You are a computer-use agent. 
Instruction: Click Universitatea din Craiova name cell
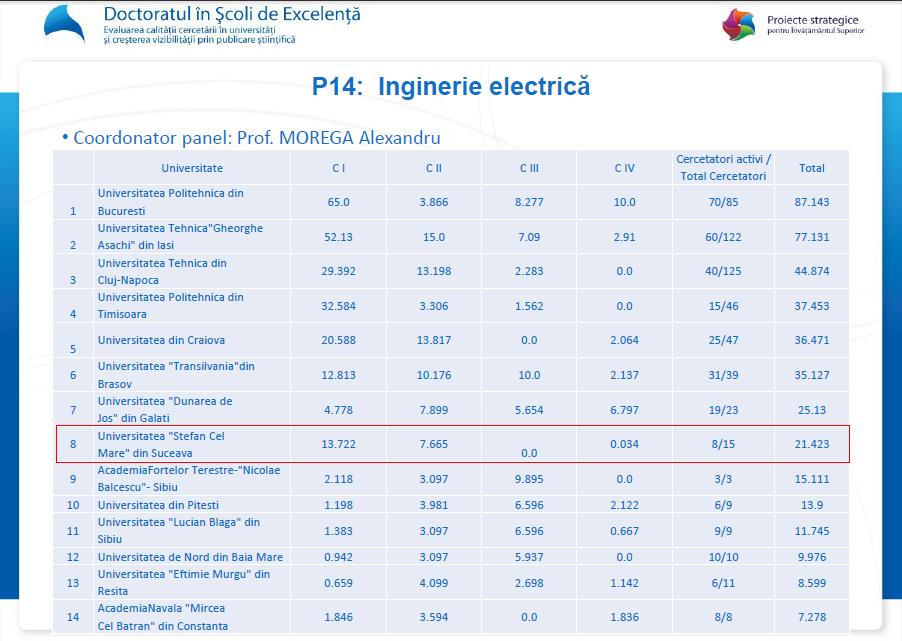(161, 340)
